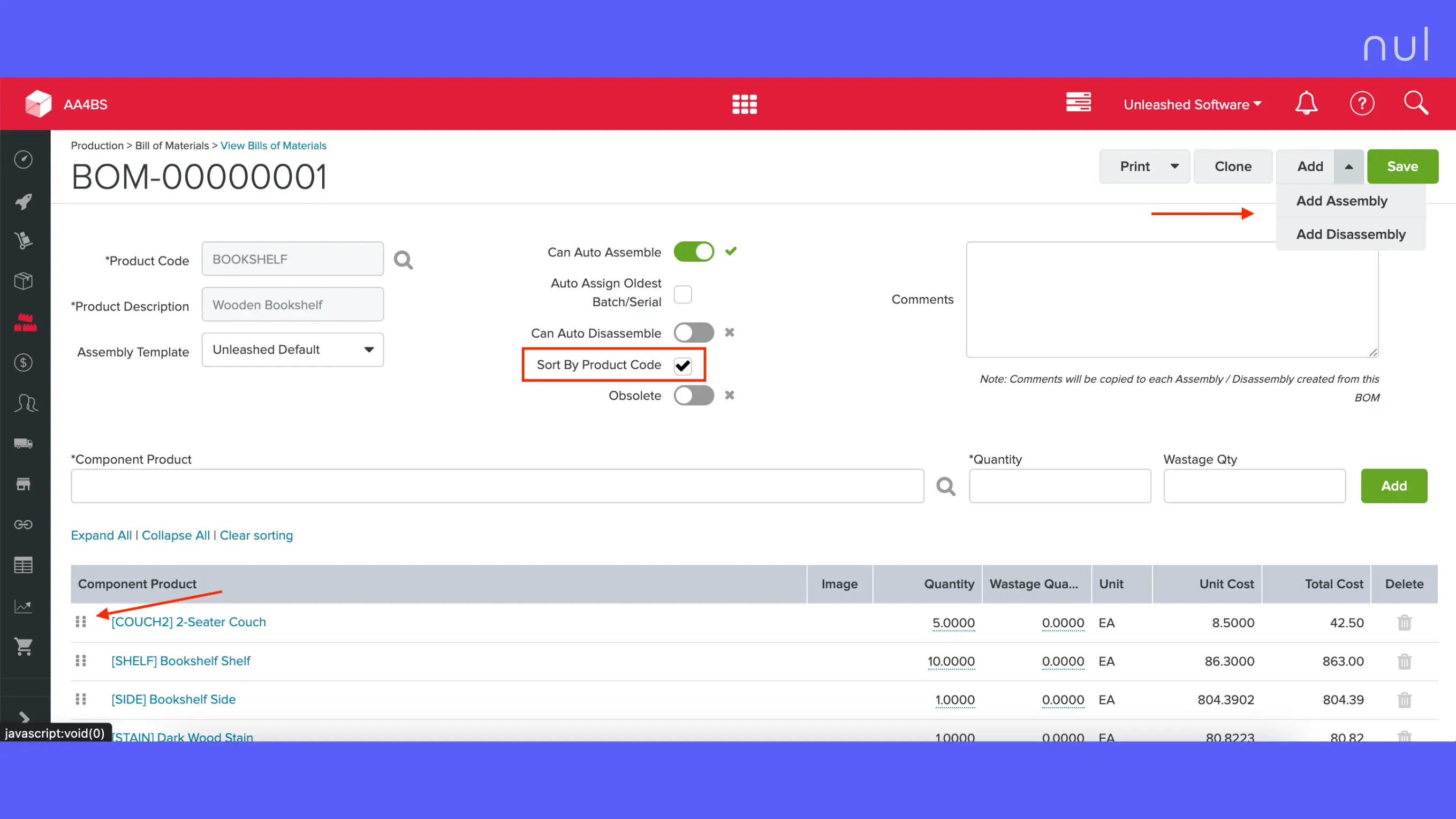Open the [COUCH2] 2-Seater Couch link
This screenshot has width=1456, height=819.
[189, 621]
